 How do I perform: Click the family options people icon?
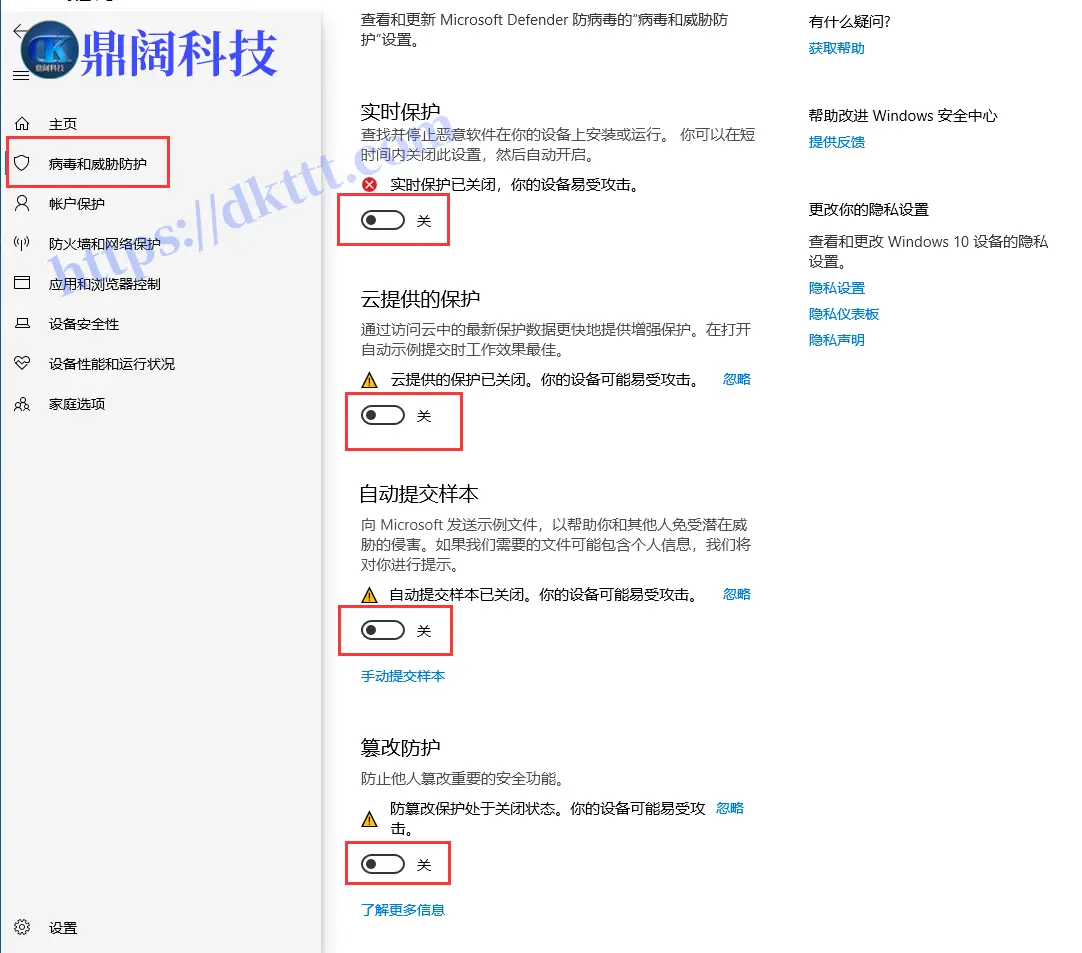(x=22, y=404)
